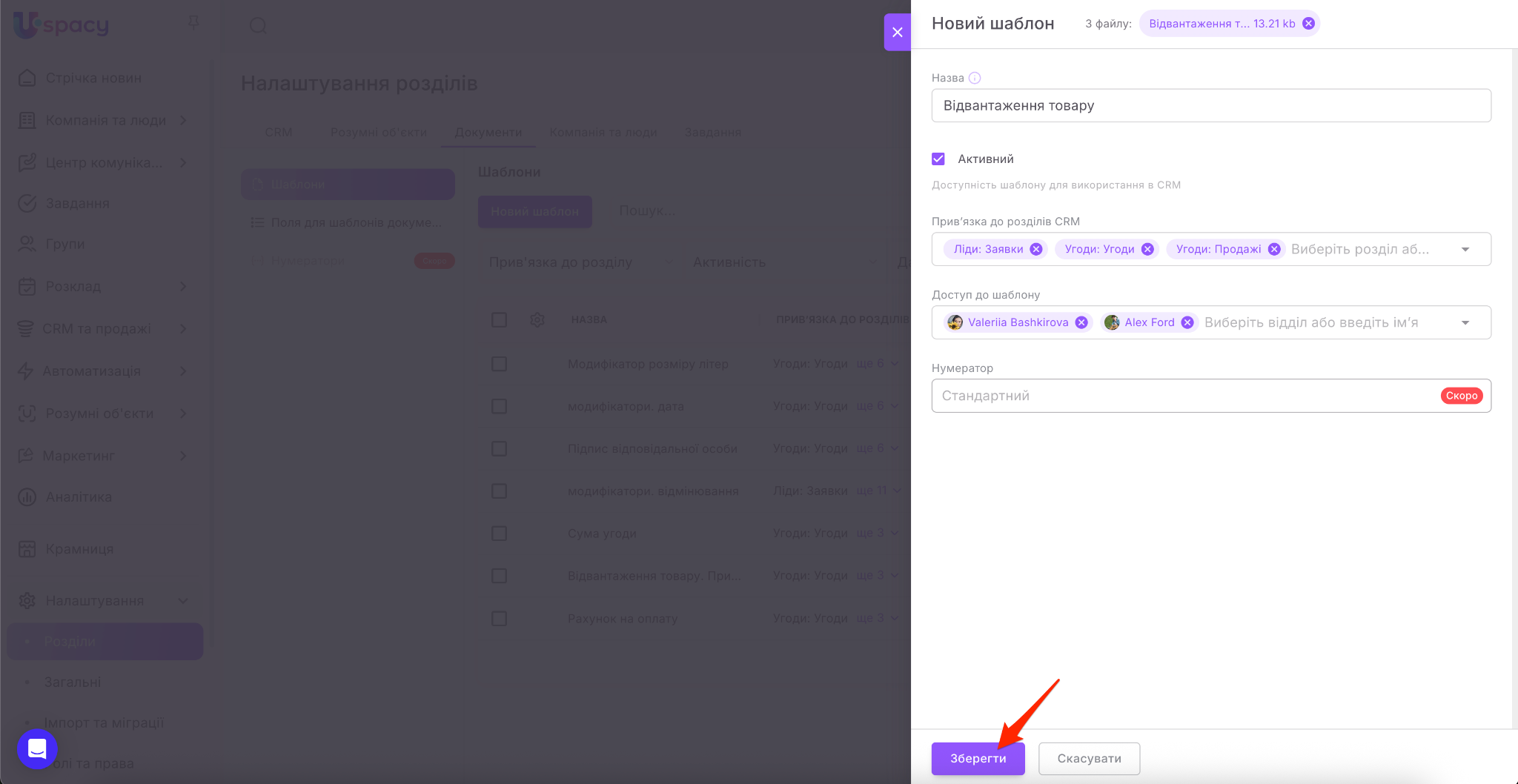Uncheck the Активний checkbox
Viewport: 1518px width, 784px height.
(x=938, y=159)
